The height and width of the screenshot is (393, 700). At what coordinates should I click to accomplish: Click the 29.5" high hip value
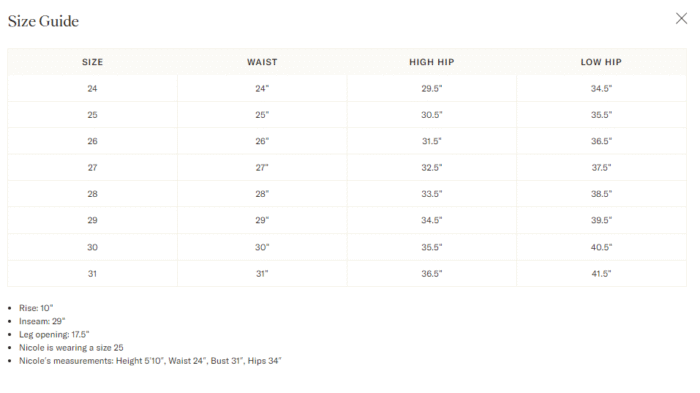[x=432, y=88]
